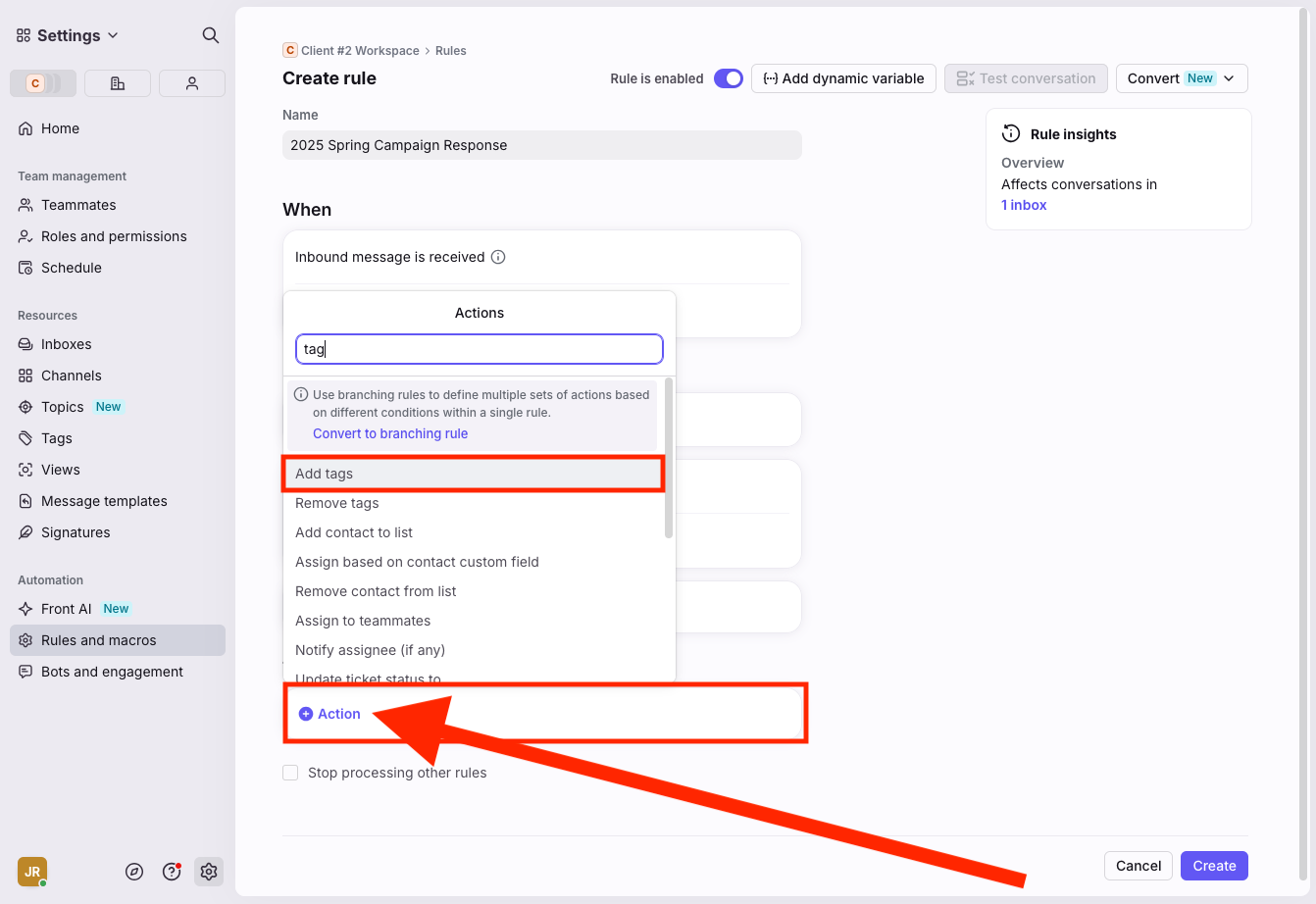This screenshot has height=904, width=1316.
Task: Click the help question mark icon
Action: [172, 872]
